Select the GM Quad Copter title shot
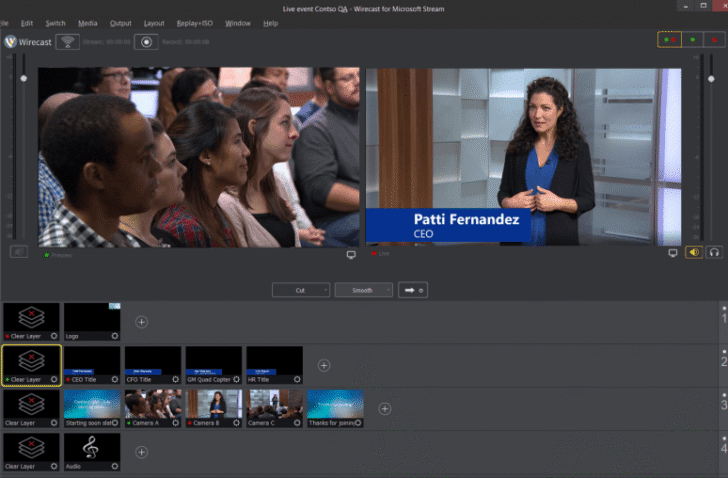 coord(214,365)
